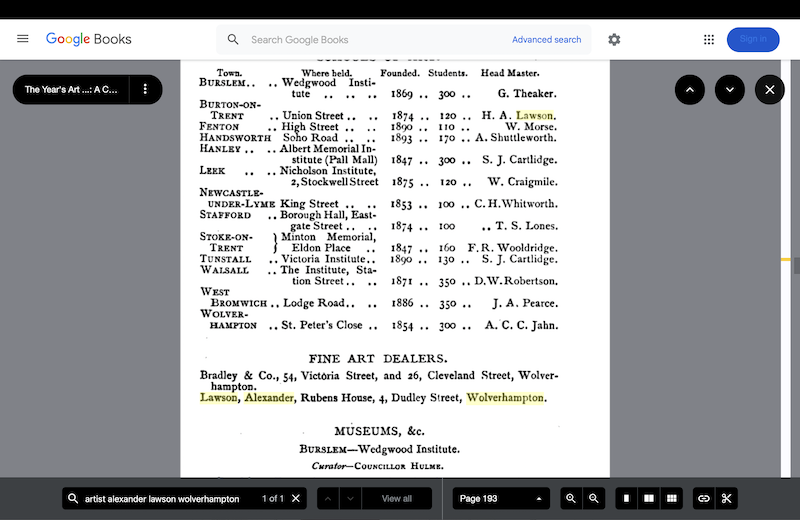Image resolution: width=800 pixels, height=520 pixels.
Task: Open Google apps grid
Action: point(709,39)
